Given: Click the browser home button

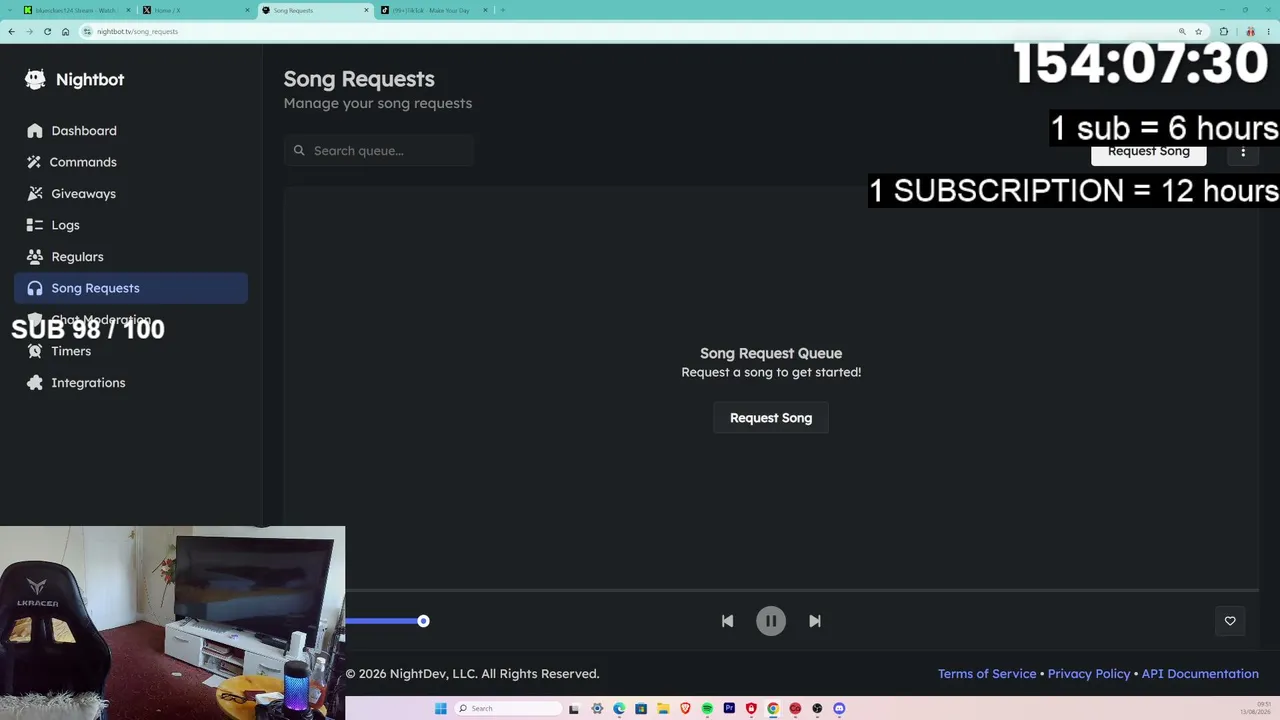Looking at the screenshot, I should coord(65,31).
